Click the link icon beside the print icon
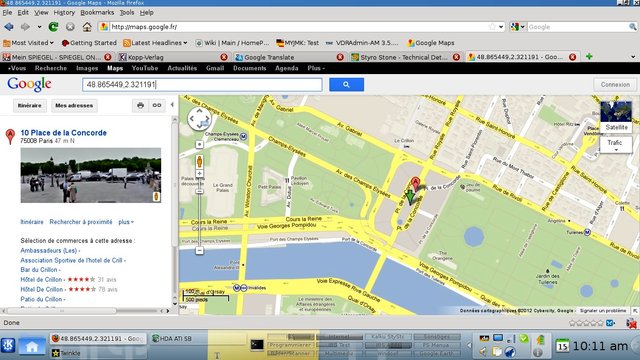Image resolution: width=640 pixels, height=360 pixels. coord(157,105)
